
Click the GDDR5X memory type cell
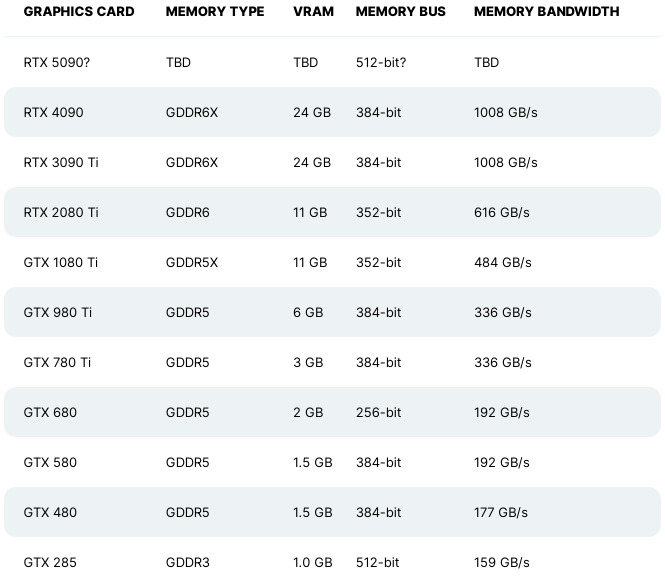[192, 262]
